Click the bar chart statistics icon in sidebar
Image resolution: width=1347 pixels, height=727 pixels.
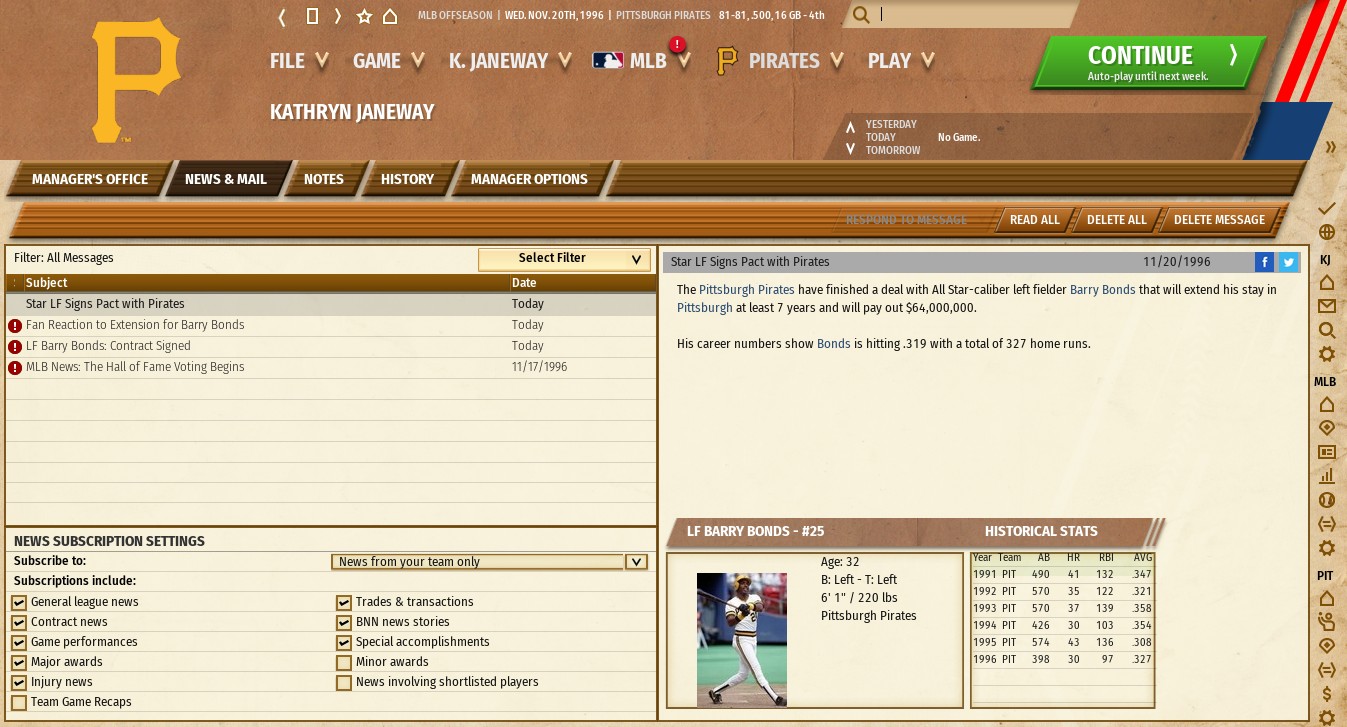pyautogui.click(x=1326, y=476)
